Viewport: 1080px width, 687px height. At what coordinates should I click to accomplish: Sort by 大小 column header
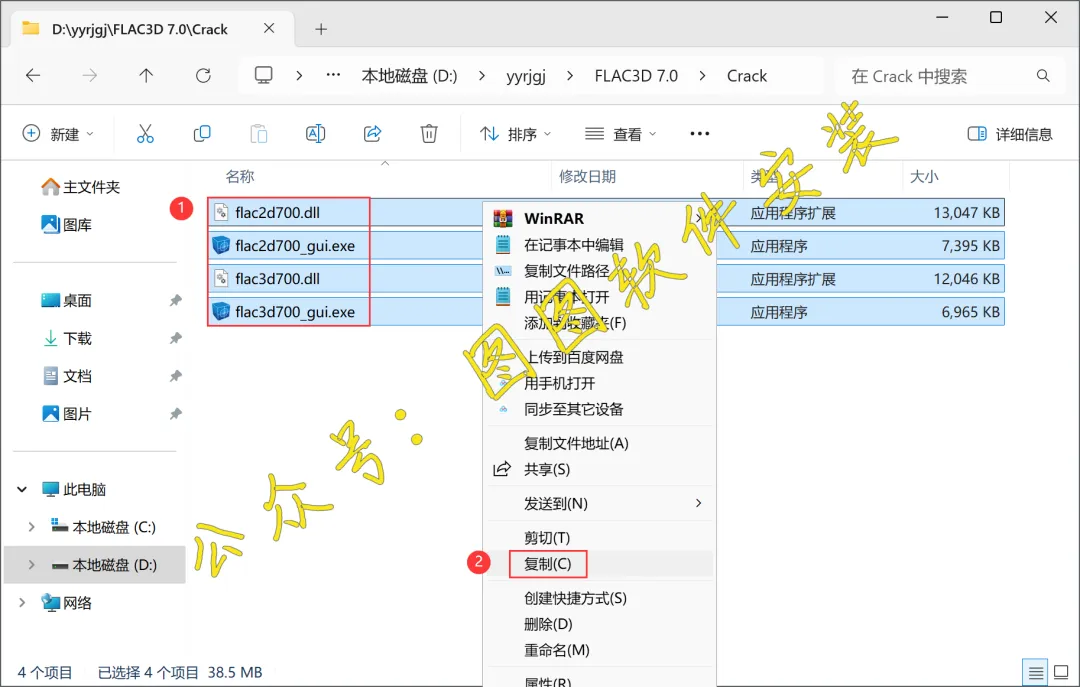[924, 176]
